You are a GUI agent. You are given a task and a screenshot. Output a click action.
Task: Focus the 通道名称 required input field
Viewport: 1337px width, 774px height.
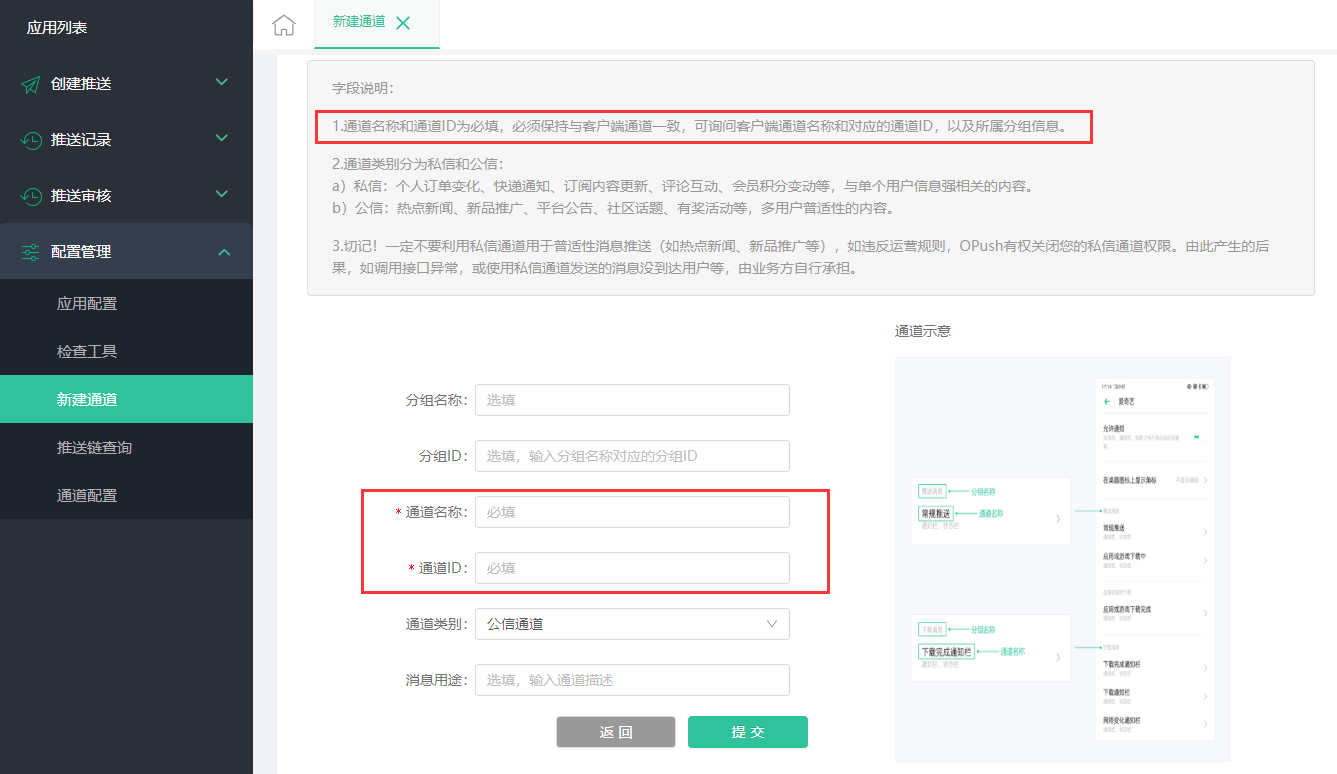632,512
